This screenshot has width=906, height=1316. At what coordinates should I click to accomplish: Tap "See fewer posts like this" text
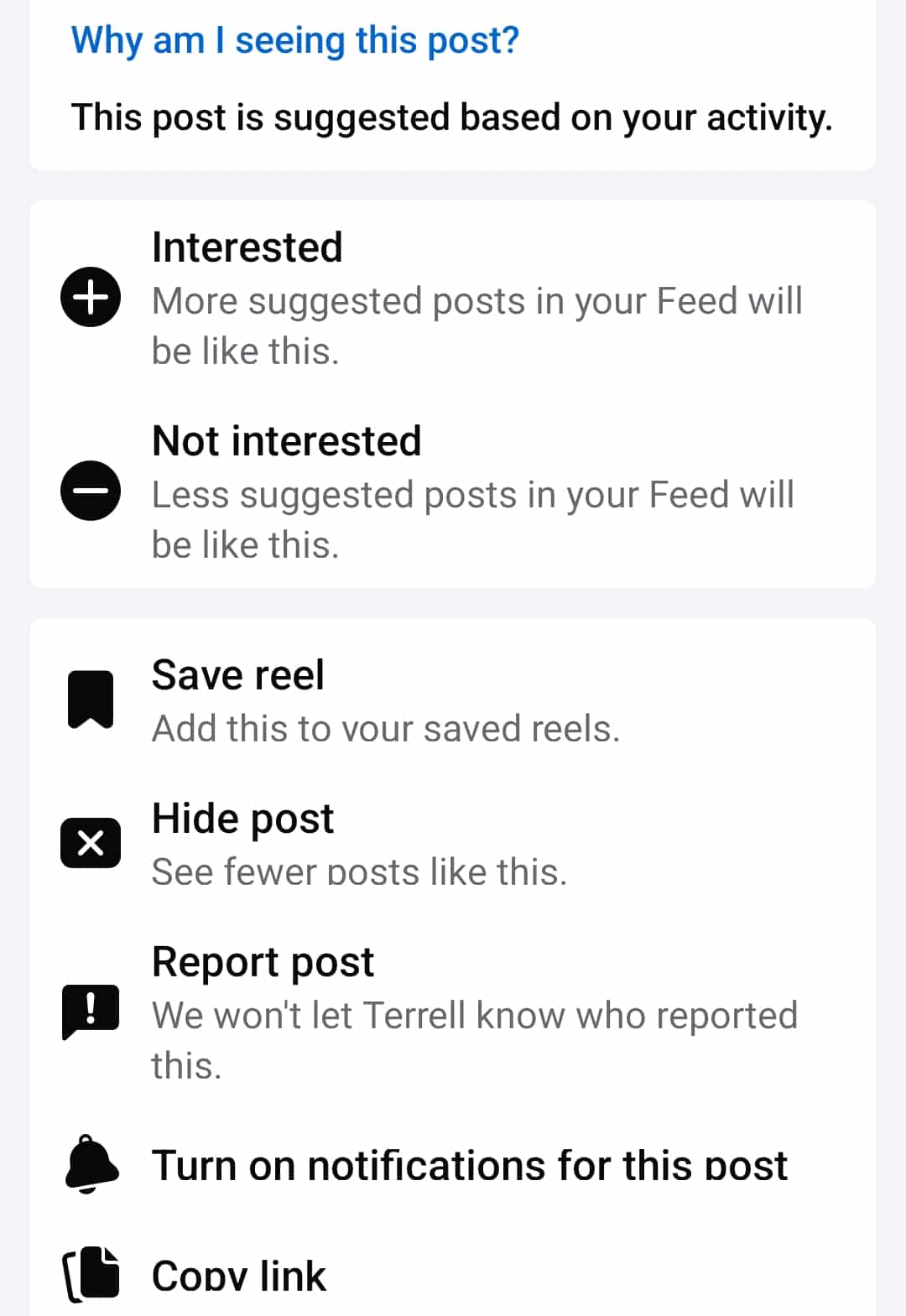coord(359,872)
